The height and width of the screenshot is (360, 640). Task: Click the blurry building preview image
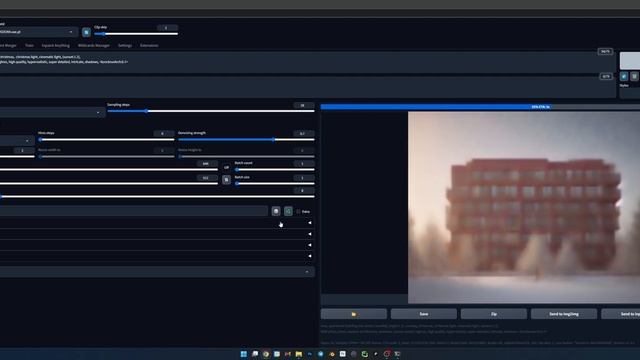click(524, 207)
